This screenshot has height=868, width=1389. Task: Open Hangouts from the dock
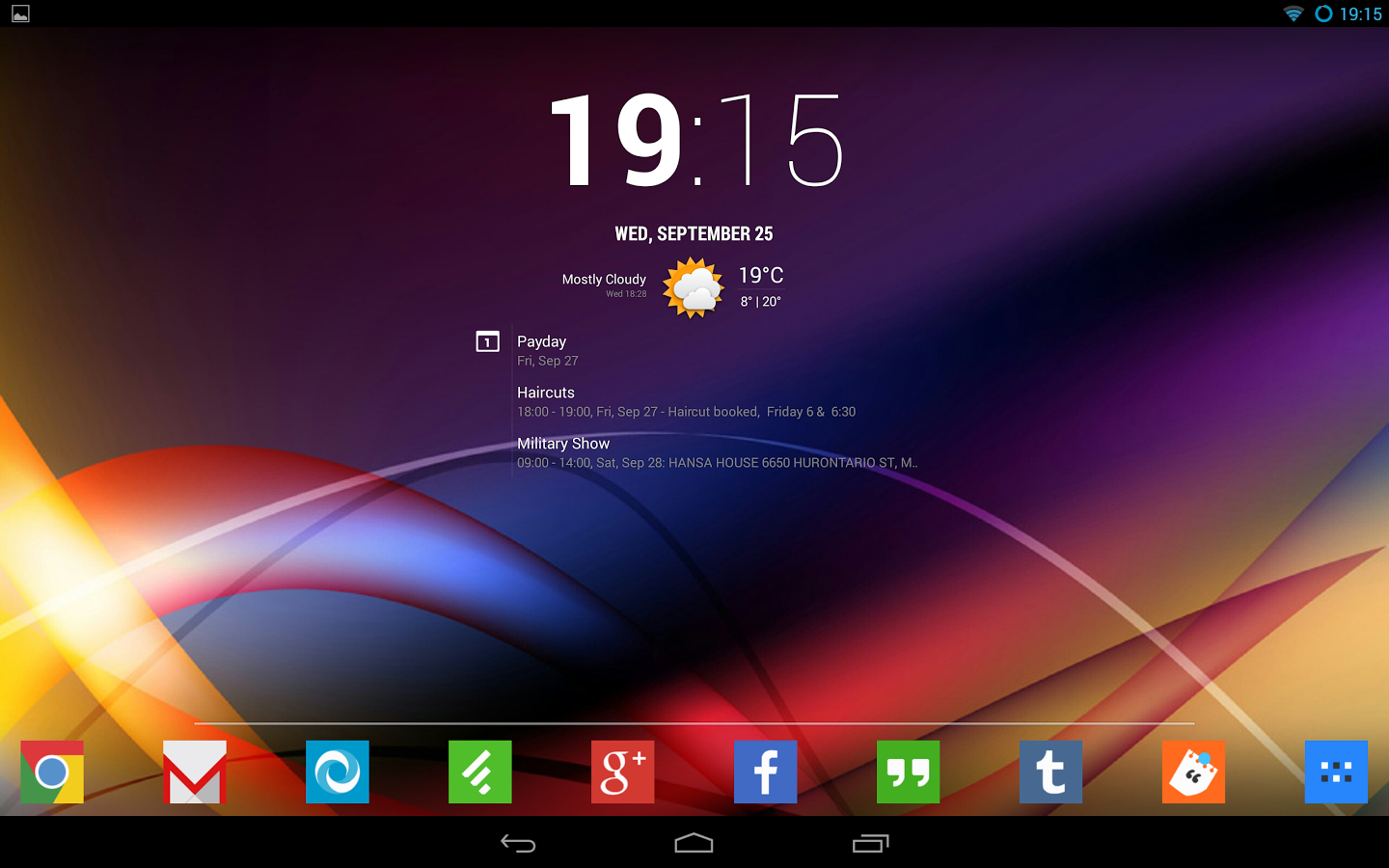tap(908, 772)
